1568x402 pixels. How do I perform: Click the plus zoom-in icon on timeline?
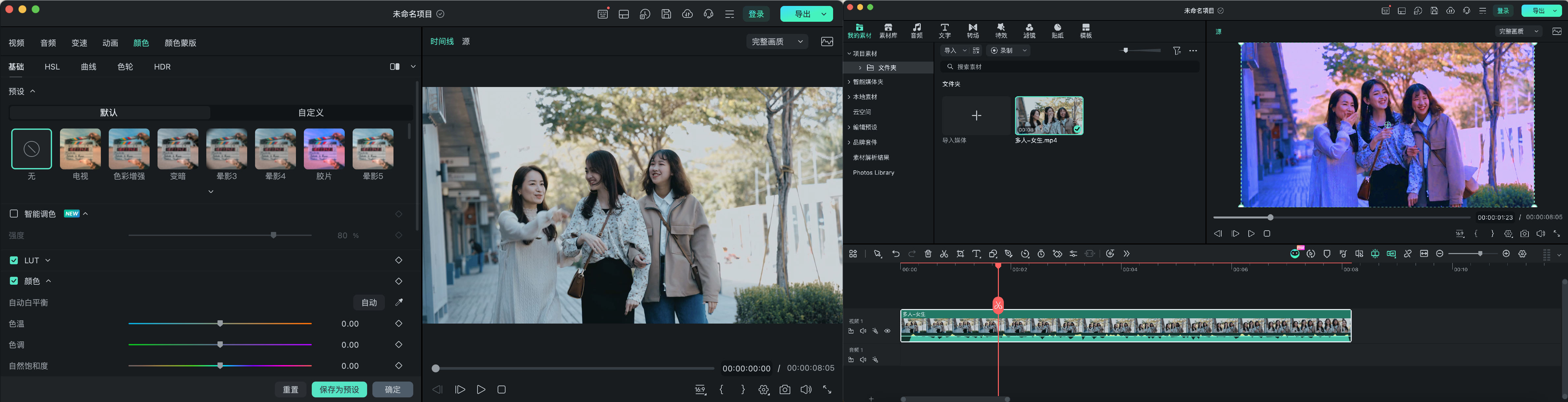point(1506,254)
